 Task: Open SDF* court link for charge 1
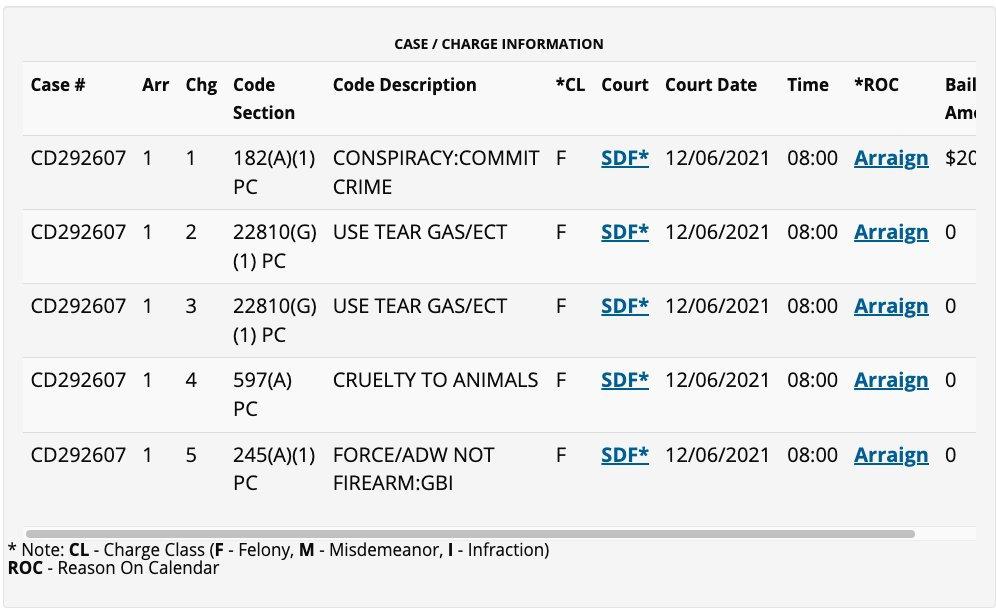[624, 158]
